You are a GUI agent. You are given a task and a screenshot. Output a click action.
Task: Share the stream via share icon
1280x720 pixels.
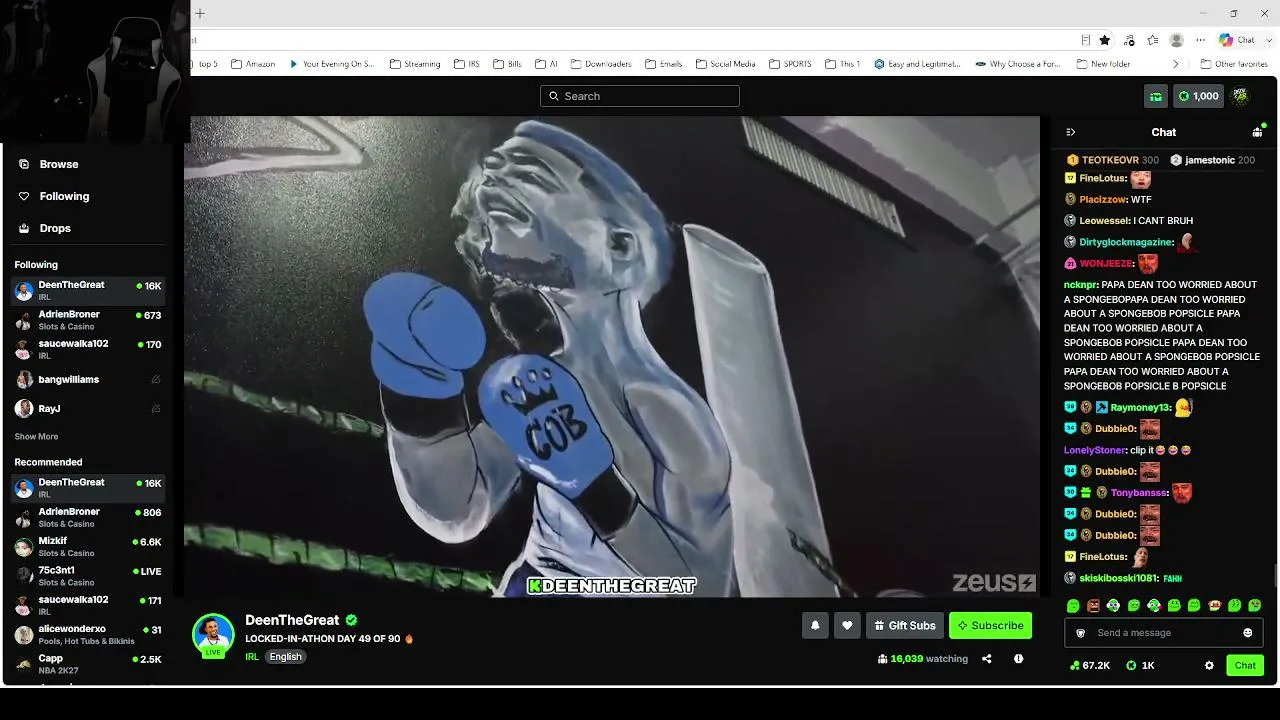[987, 659]
